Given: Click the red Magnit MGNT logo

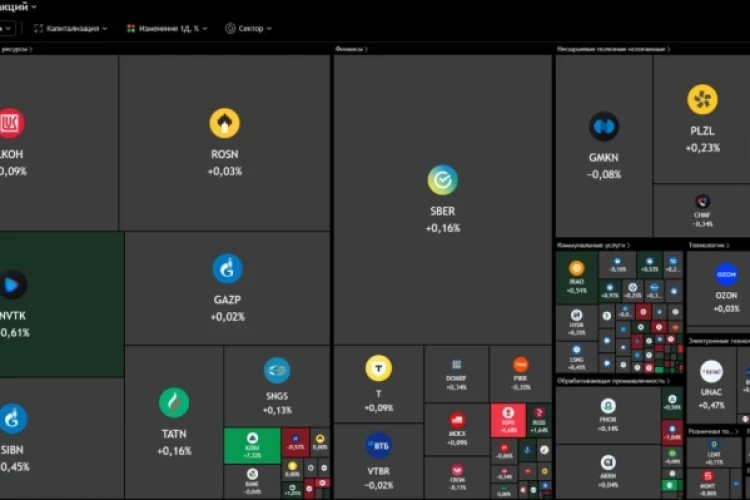Looking at the screenshot, I should coord(708,476).
